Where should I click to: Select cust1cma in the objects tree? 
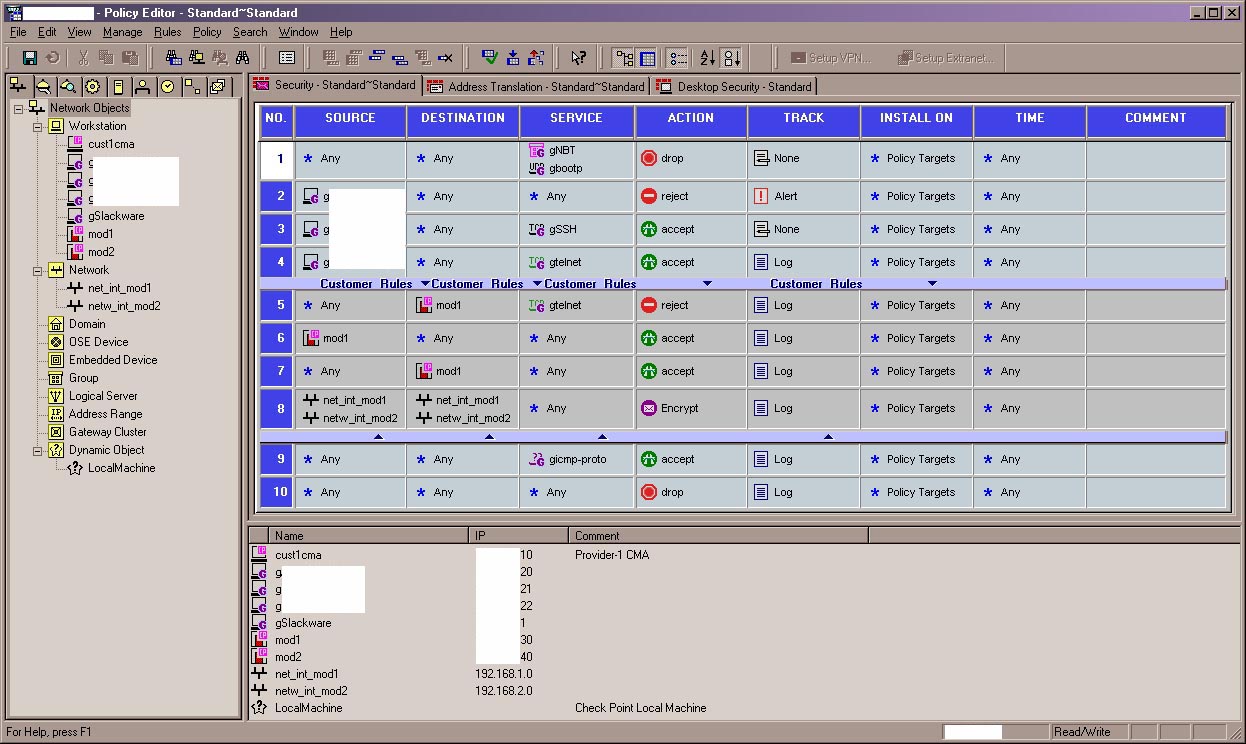(111, 144)
